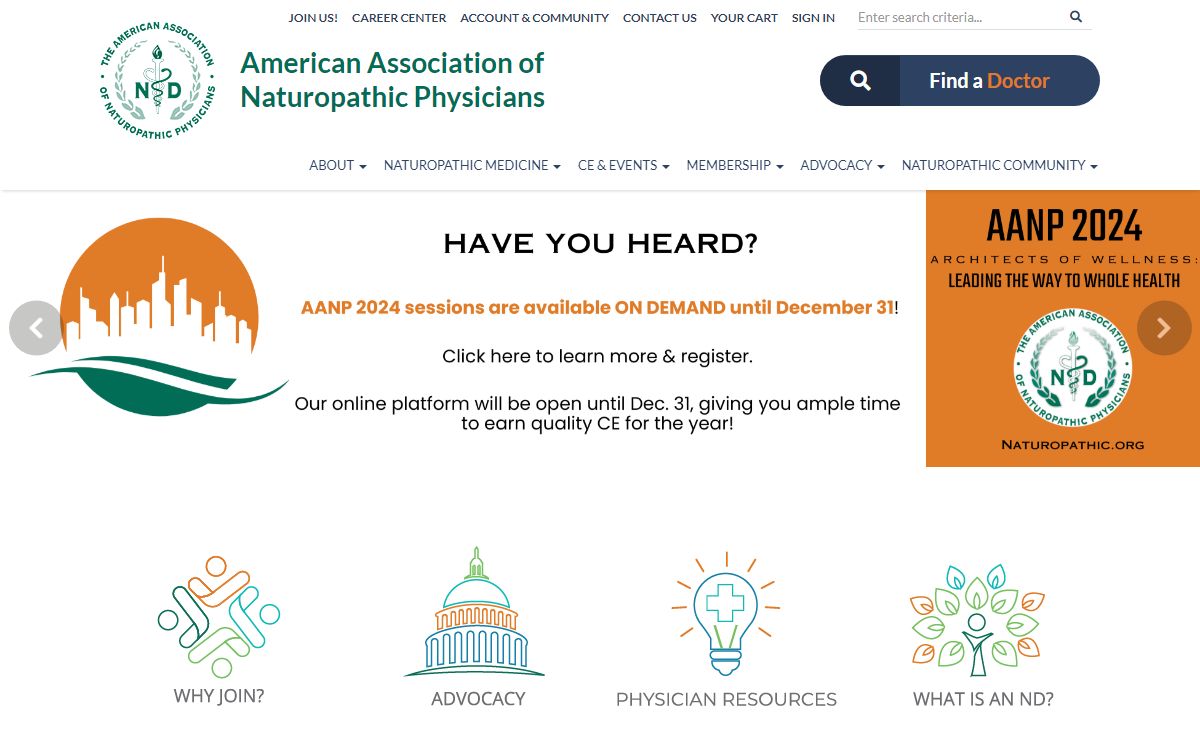
Task: Expand the Advocacy navigation dropdown
Action: pos(843,165)
